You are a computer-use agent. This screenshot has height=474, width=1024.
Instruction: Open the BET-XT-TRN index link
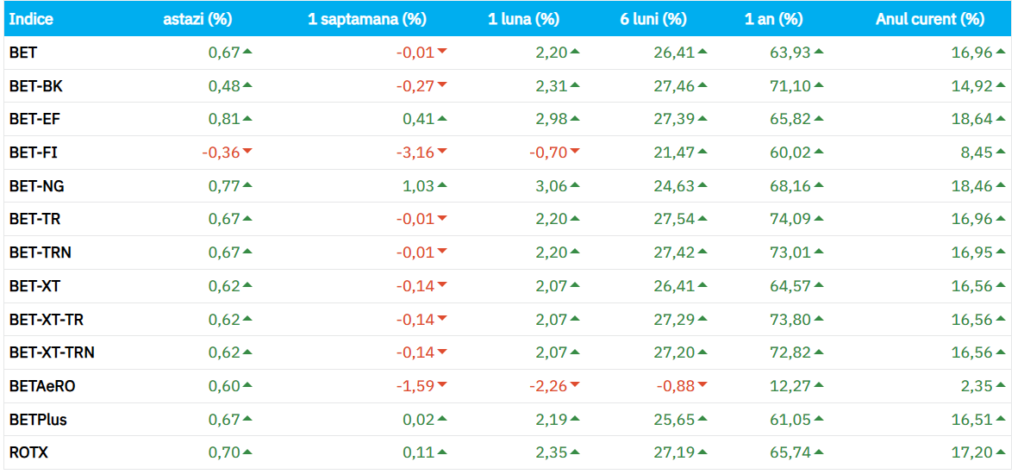pyautogui.click(x=52, y=353)
